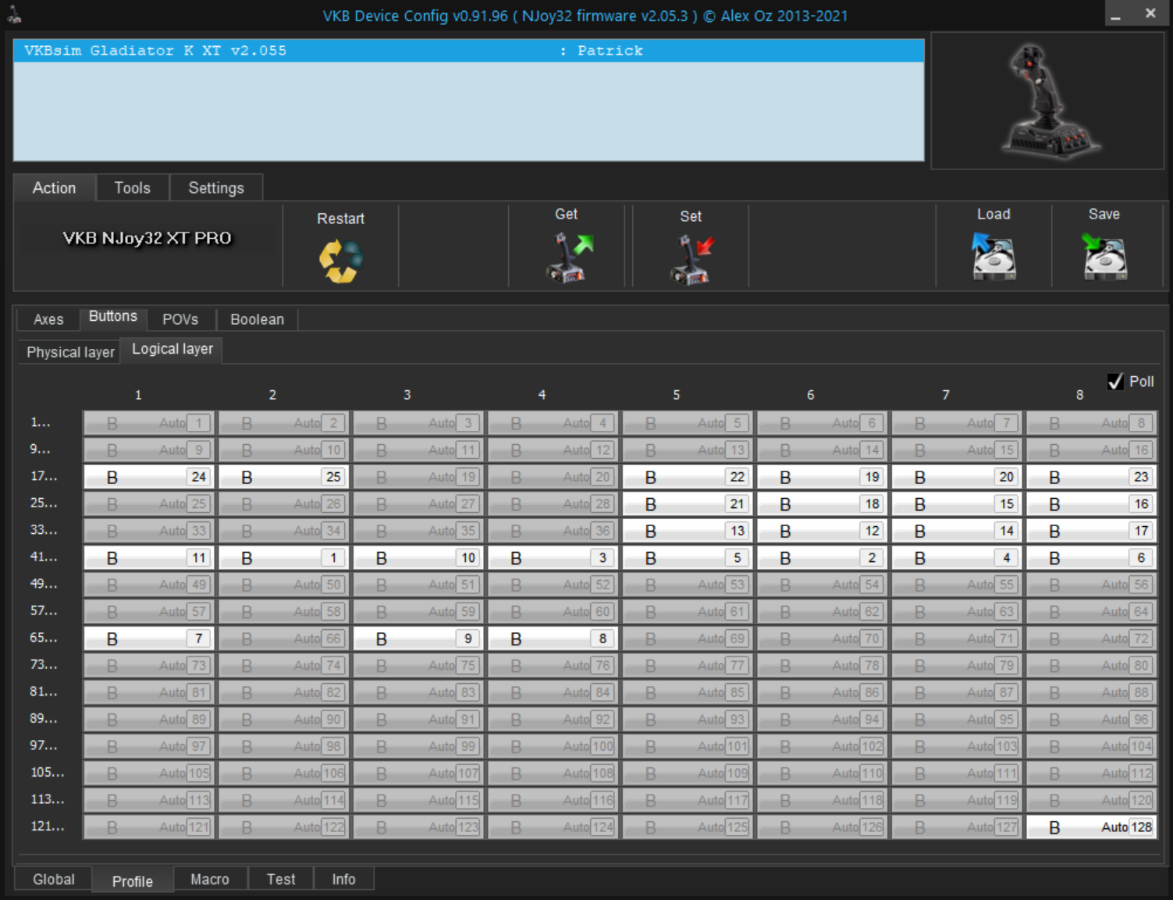Click the highlighted Auto 128 button cell
Screen dimensions: 1173x900
[1091, 827]
